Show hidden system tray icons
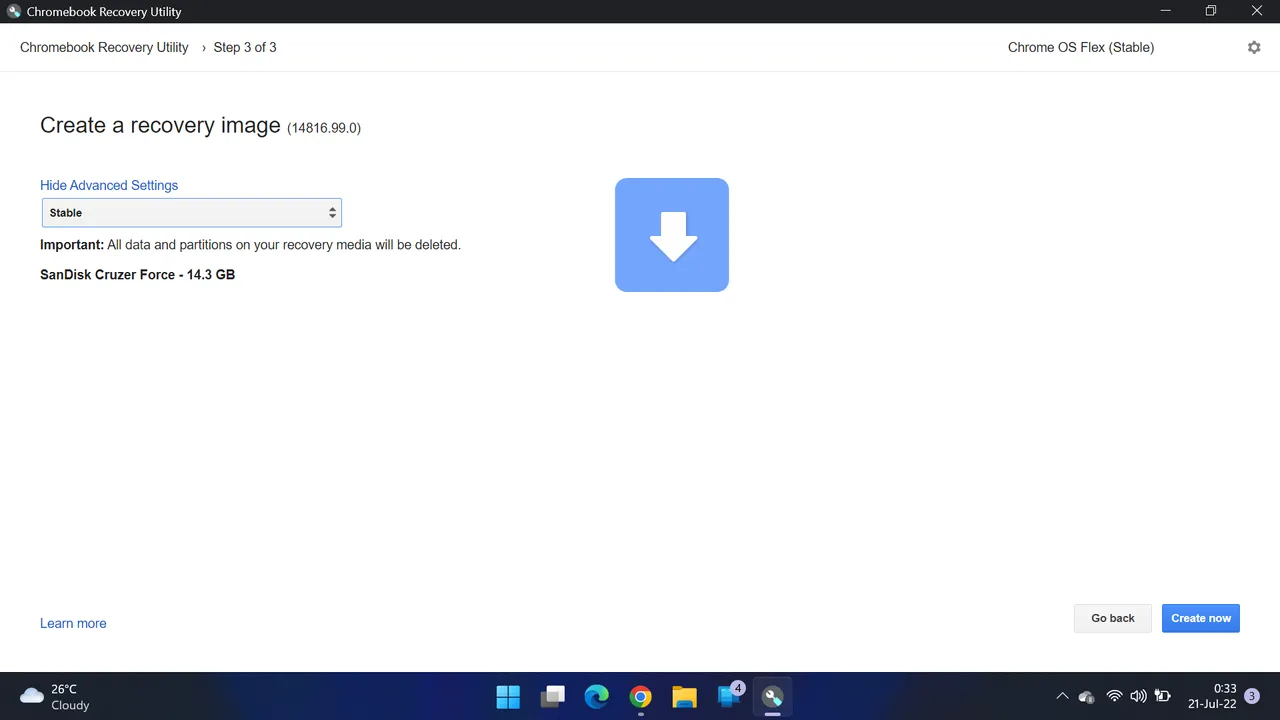 [1062, 697]
